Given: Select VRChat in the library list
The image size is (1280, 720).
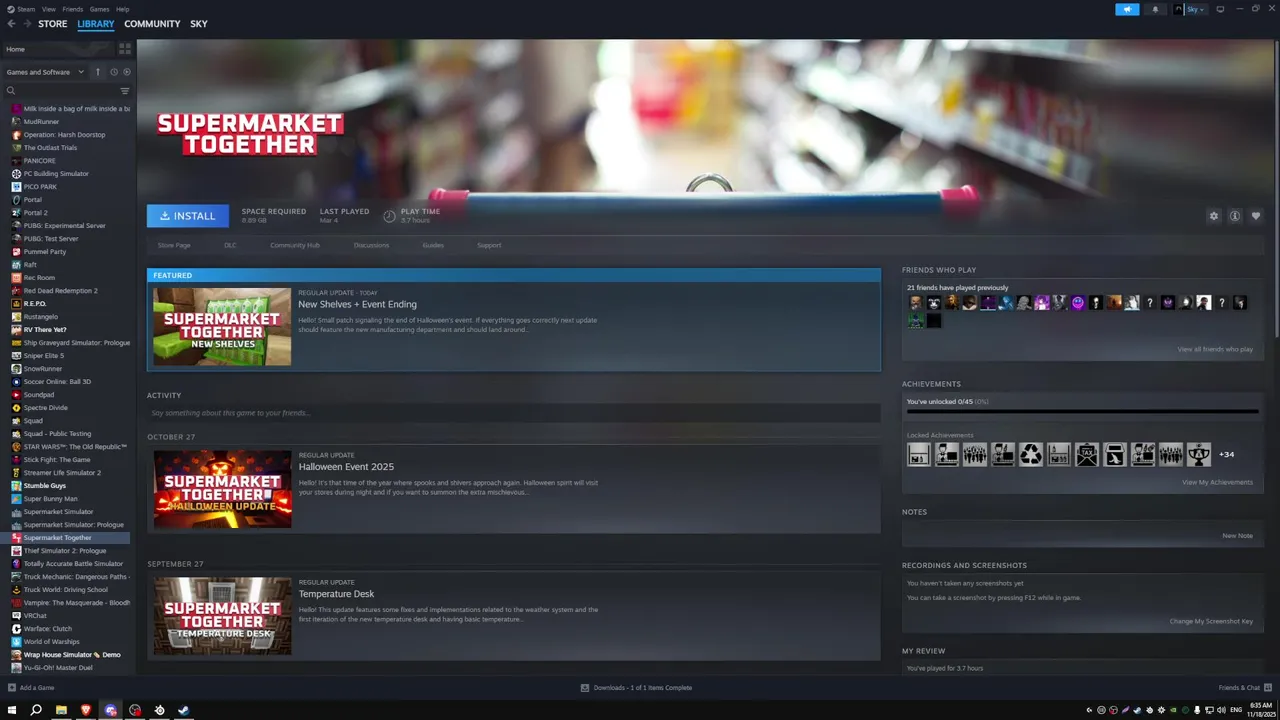Looking at the screenshot, I should tap(35, 616).
